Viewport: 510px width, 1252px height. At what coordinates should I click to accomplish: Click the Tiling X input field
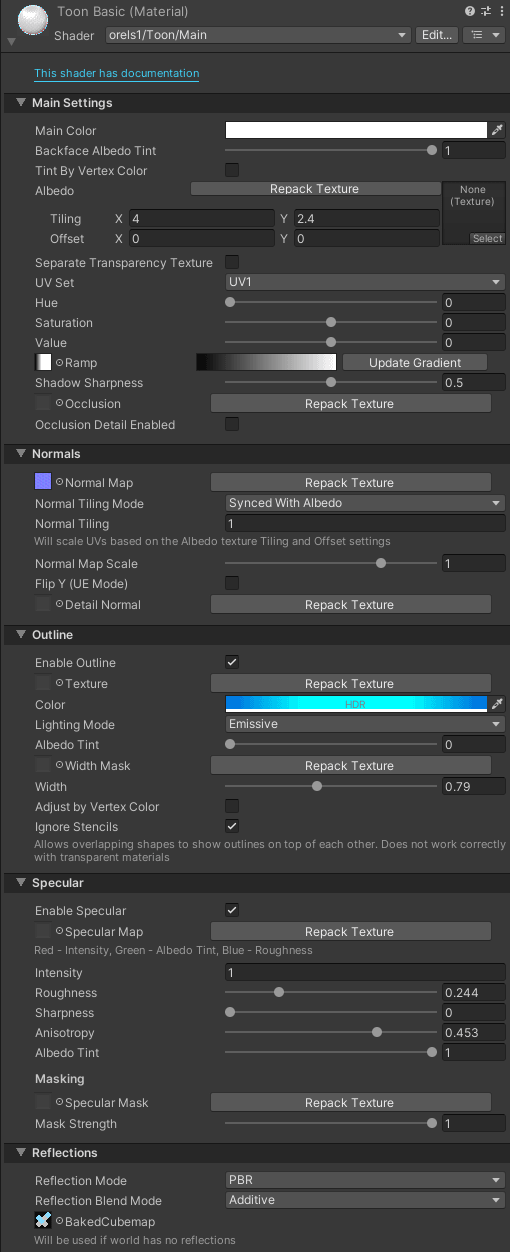point(201,219)
